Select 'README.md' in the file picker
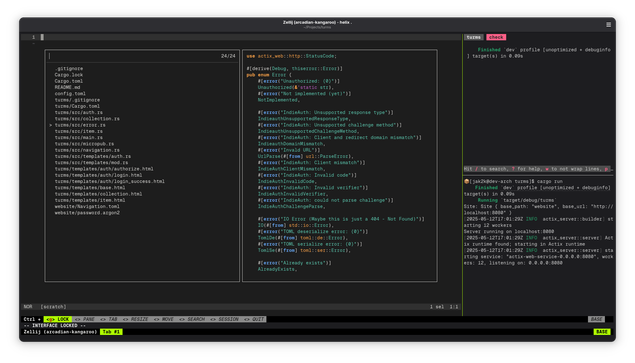Image resolution: width=635 pixels, height=363 pixels. 68,88
